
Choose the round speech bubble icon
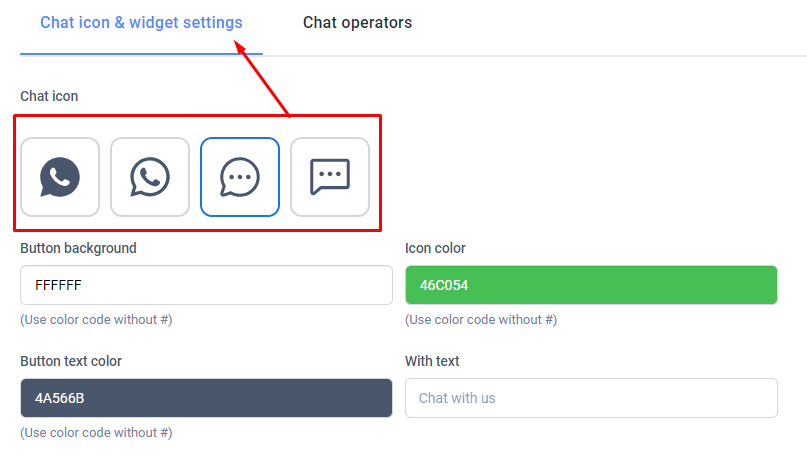pyautogui.click(x=240, y=177)
